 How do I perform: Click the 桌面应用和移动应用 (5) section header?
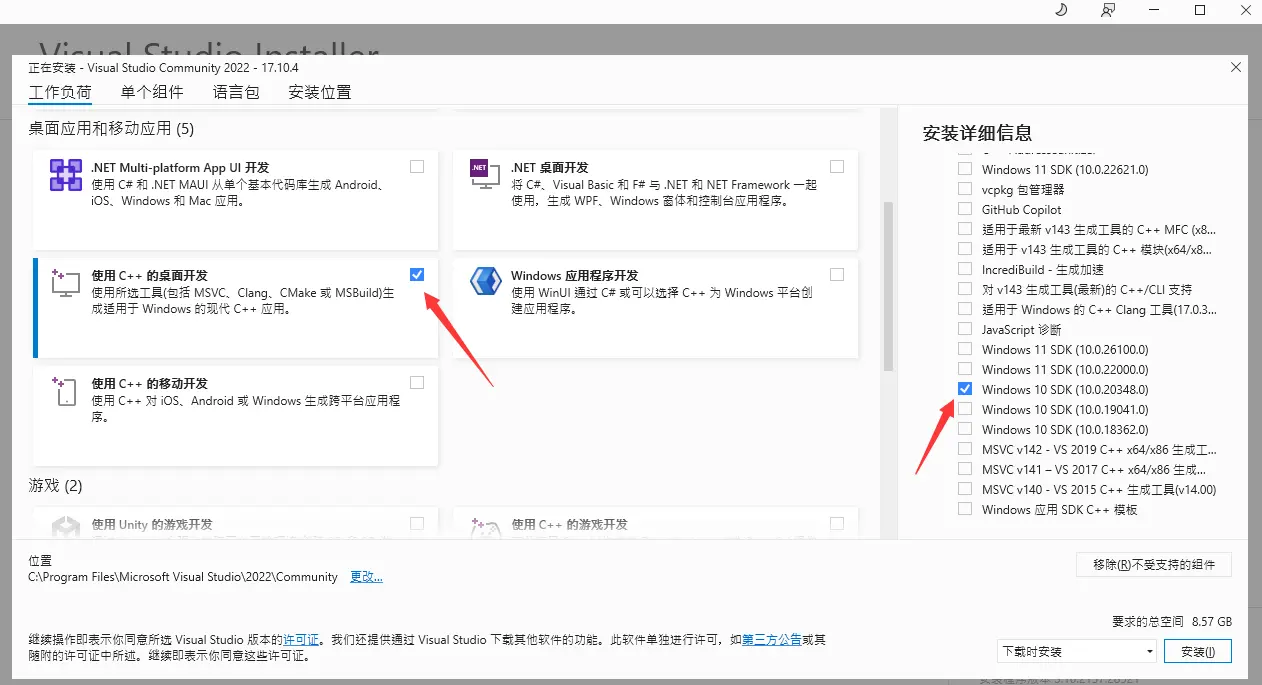111,128
